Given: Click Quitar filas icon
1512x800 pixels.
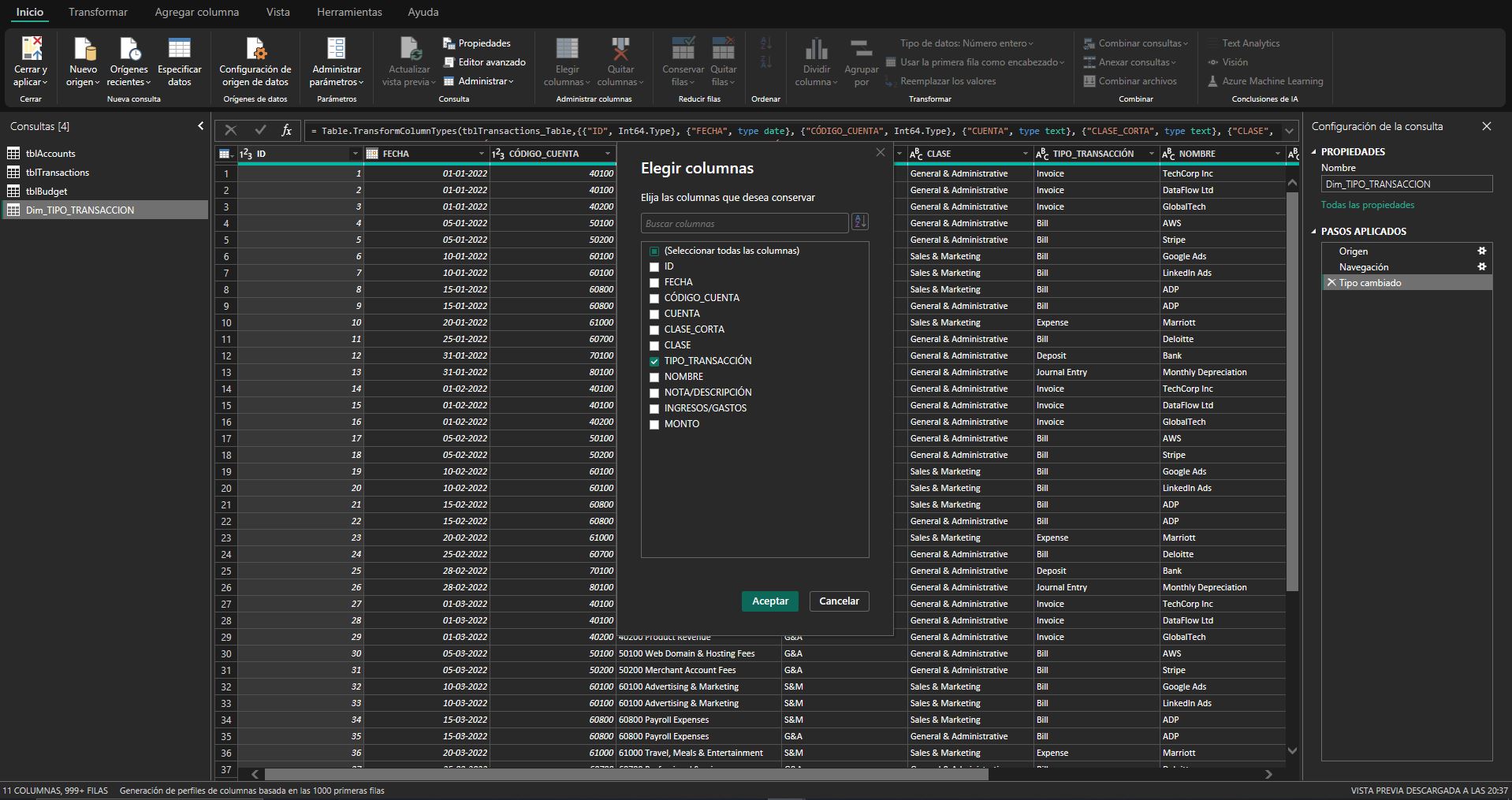Looking at the screenshot, I should [724, 50].
